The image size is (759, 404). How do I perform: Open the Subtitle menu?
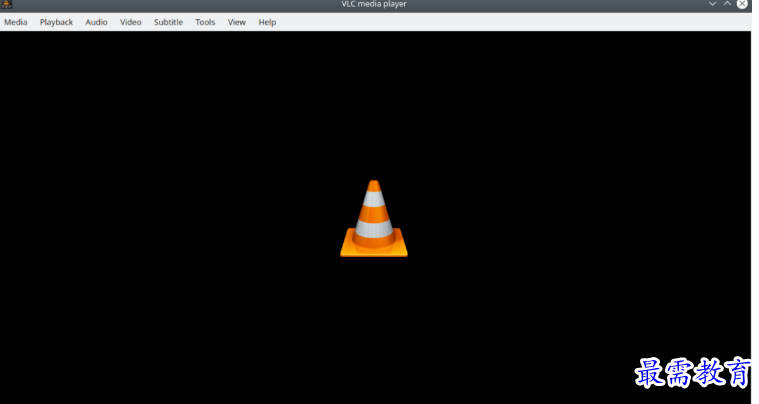pos(168,22)
